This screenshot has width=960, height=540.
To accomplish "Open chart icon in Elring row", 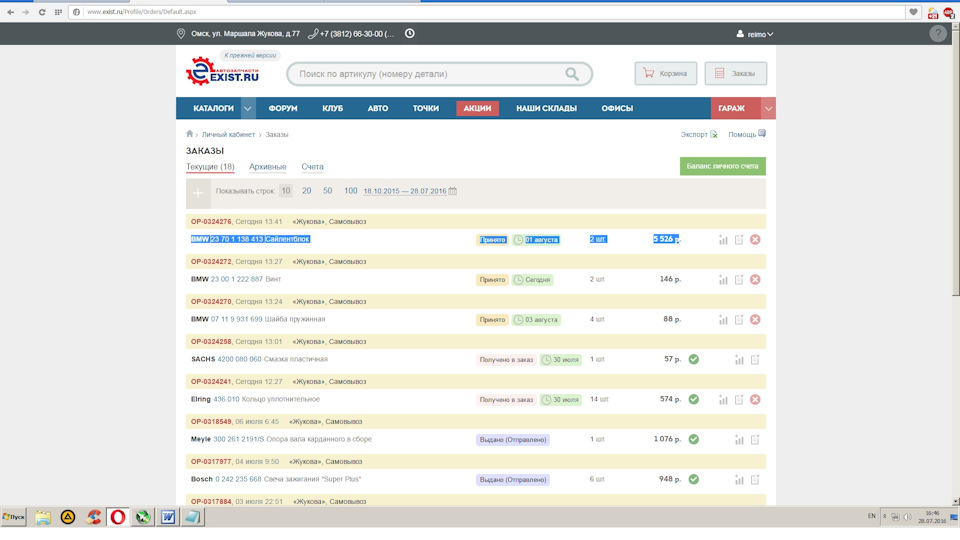I will [723, 400].
